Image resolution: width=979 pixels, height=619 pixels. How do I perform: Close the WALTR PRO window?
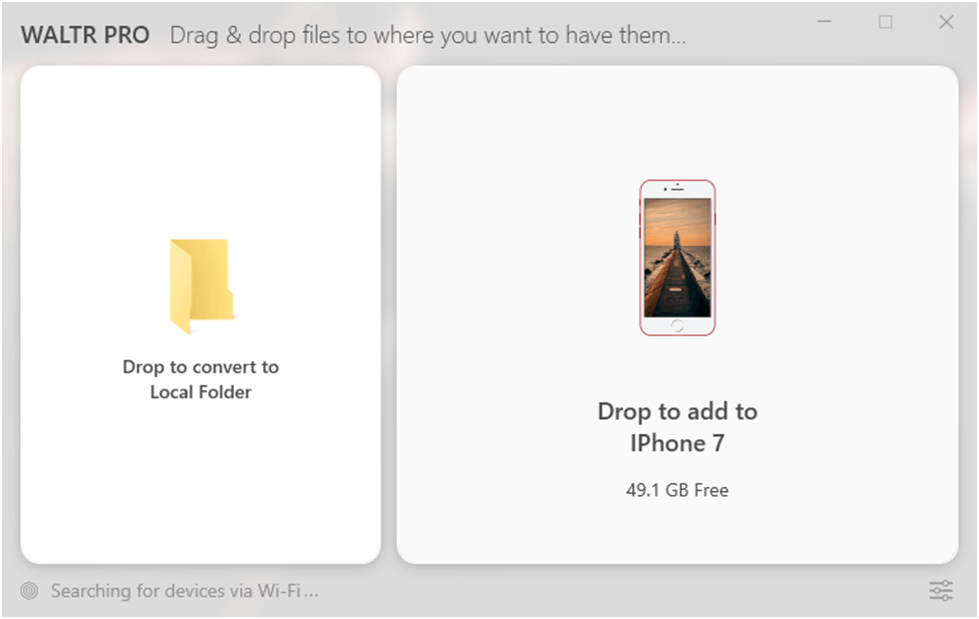(947, 22)
